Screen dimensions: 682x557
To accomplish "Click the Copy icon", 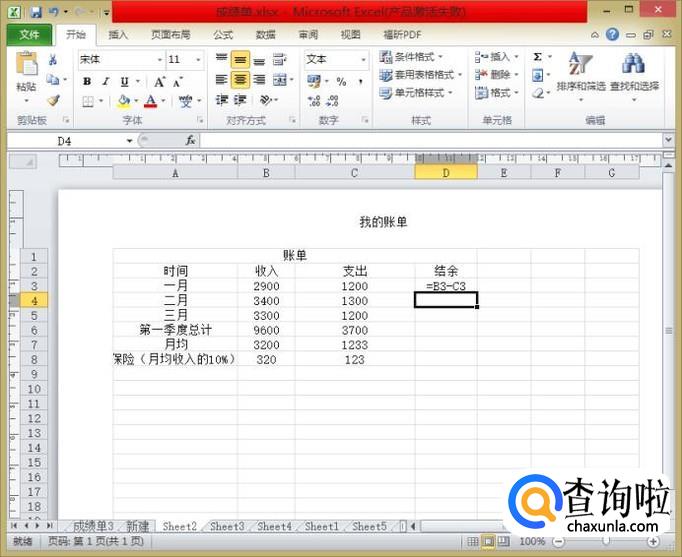I will coord(53,80).
